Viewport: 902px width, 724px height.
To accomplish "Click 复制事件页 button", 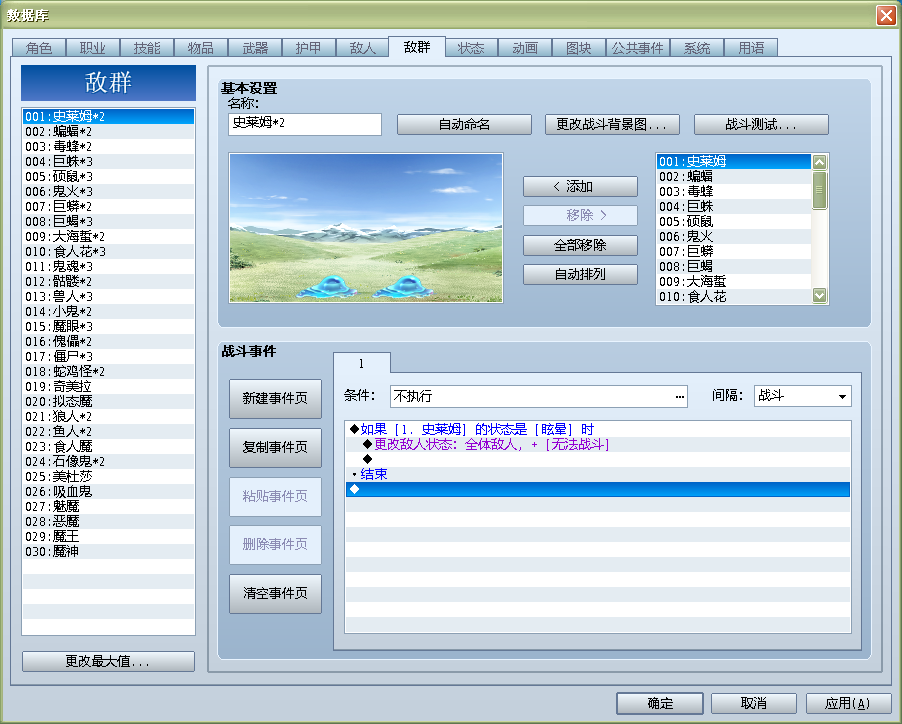I will point(275,447).
